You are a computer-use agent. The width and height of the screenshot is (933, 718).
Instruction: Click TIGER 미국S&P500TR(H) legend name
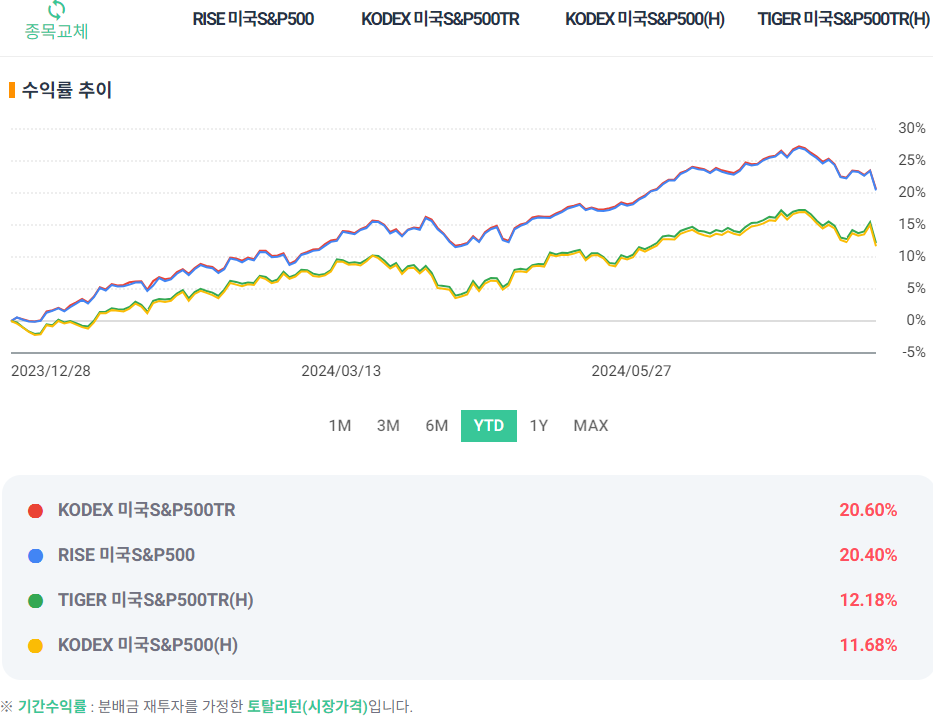[x=155, y=600]
